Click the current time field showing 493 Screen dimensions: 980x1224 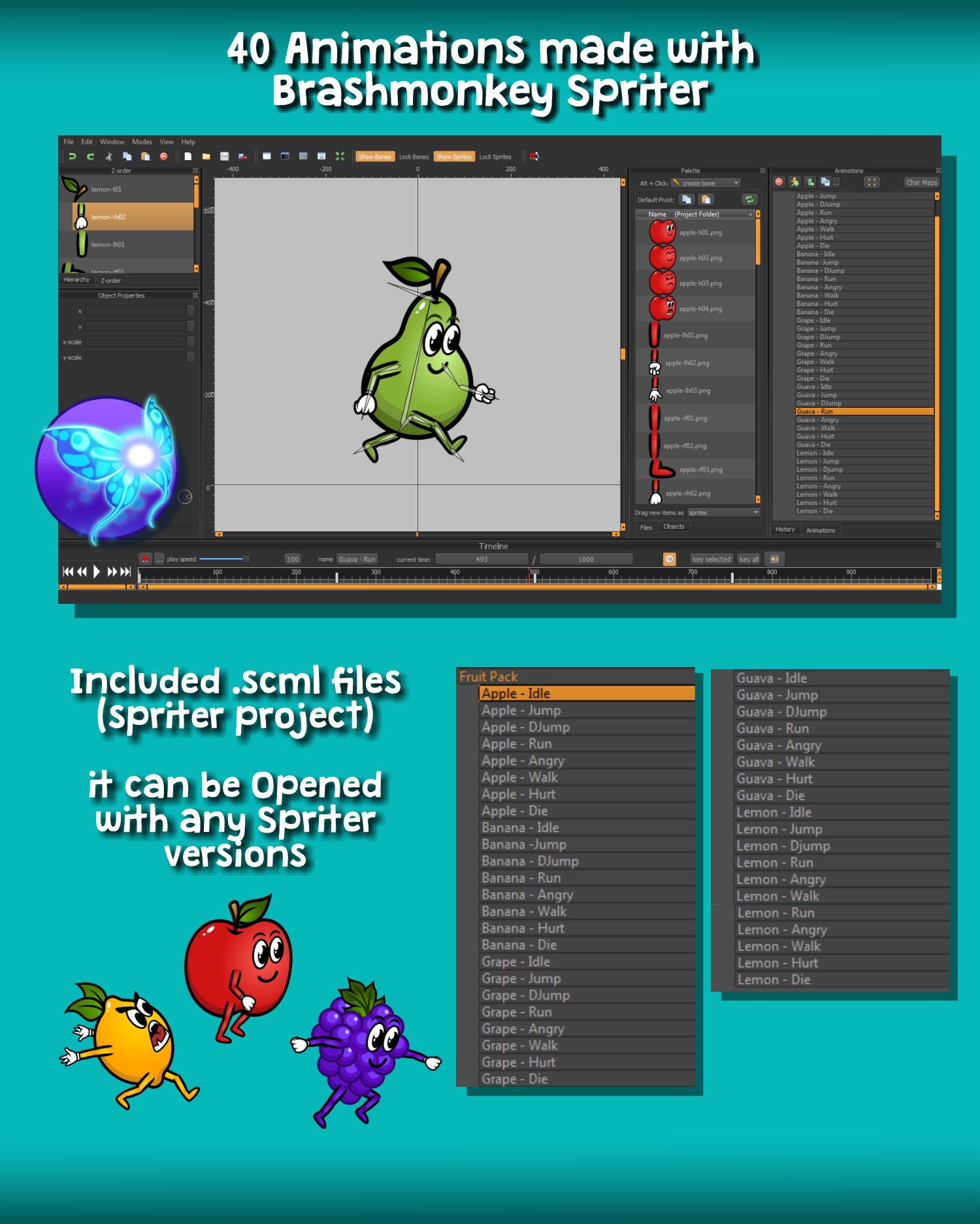[482, 559]
